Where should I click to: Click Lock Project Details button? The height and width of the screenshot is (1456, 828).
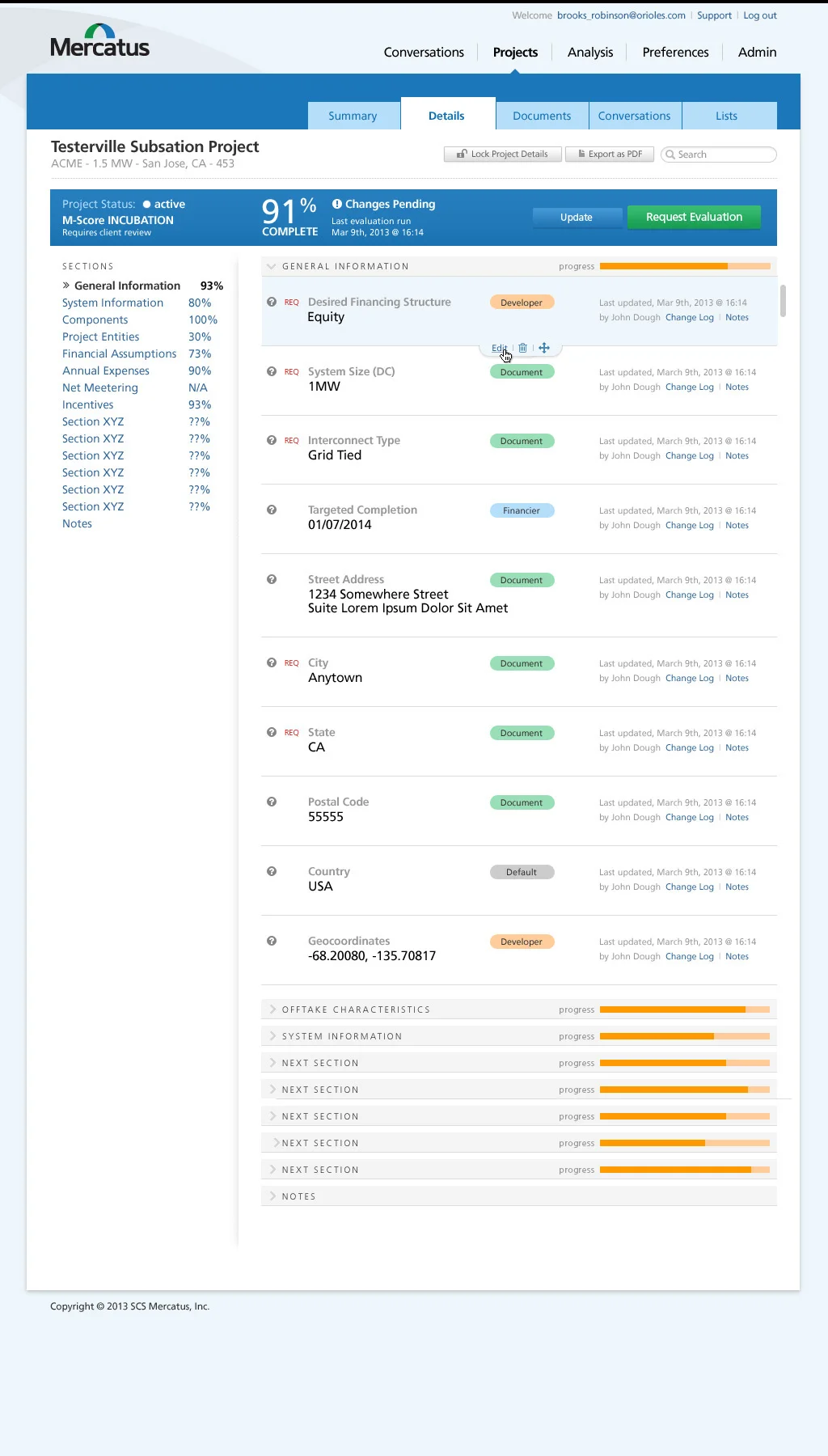(502, 154)
